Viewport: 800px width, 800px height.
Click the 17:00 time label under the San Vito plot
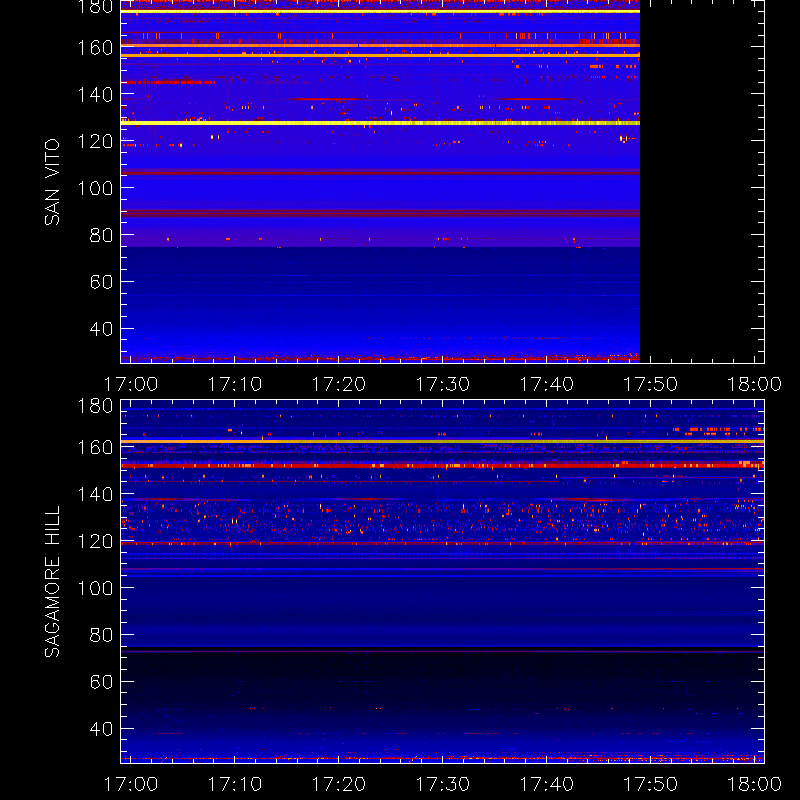click(131, 384)
